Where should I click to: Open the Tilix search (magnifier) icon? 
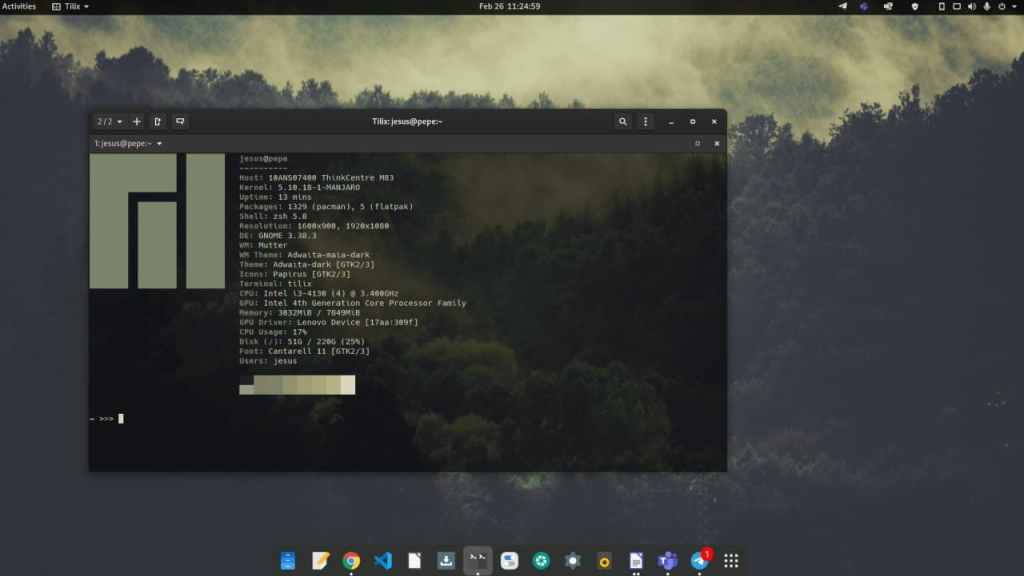622,121
